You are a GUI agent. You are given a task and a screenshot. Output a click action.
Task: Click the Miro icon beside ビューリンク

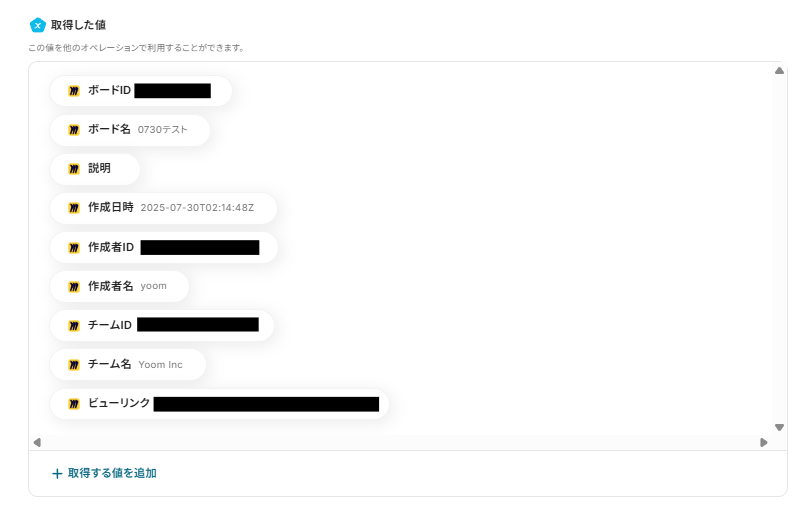pos(74,404)
